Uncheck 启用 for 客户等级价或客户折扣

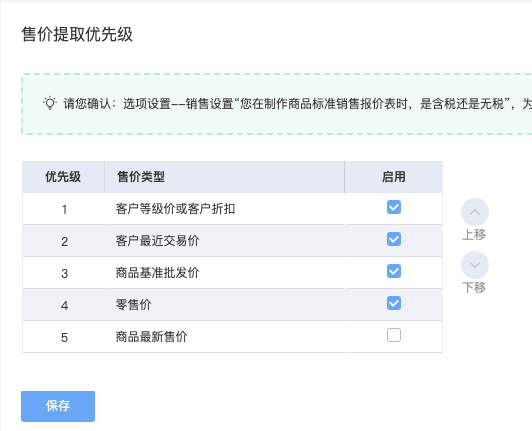click(x=394, y=207)
